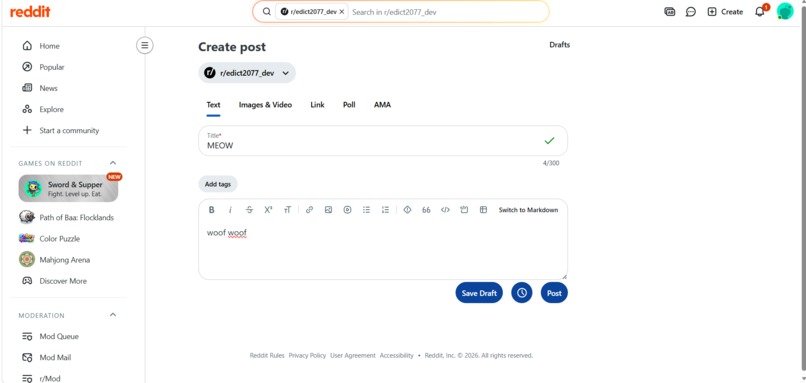The width and height of the screenshot is (806, 383).
Task: Apply superscript formatting
Action: click(x=268, y=210)
